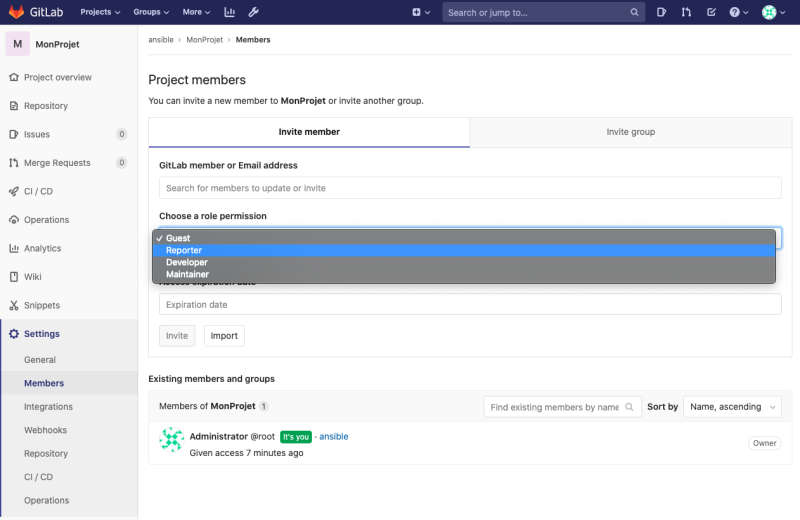Open the Wiki sidebar item
Screen dimensions: 800x520
[33, 277]
